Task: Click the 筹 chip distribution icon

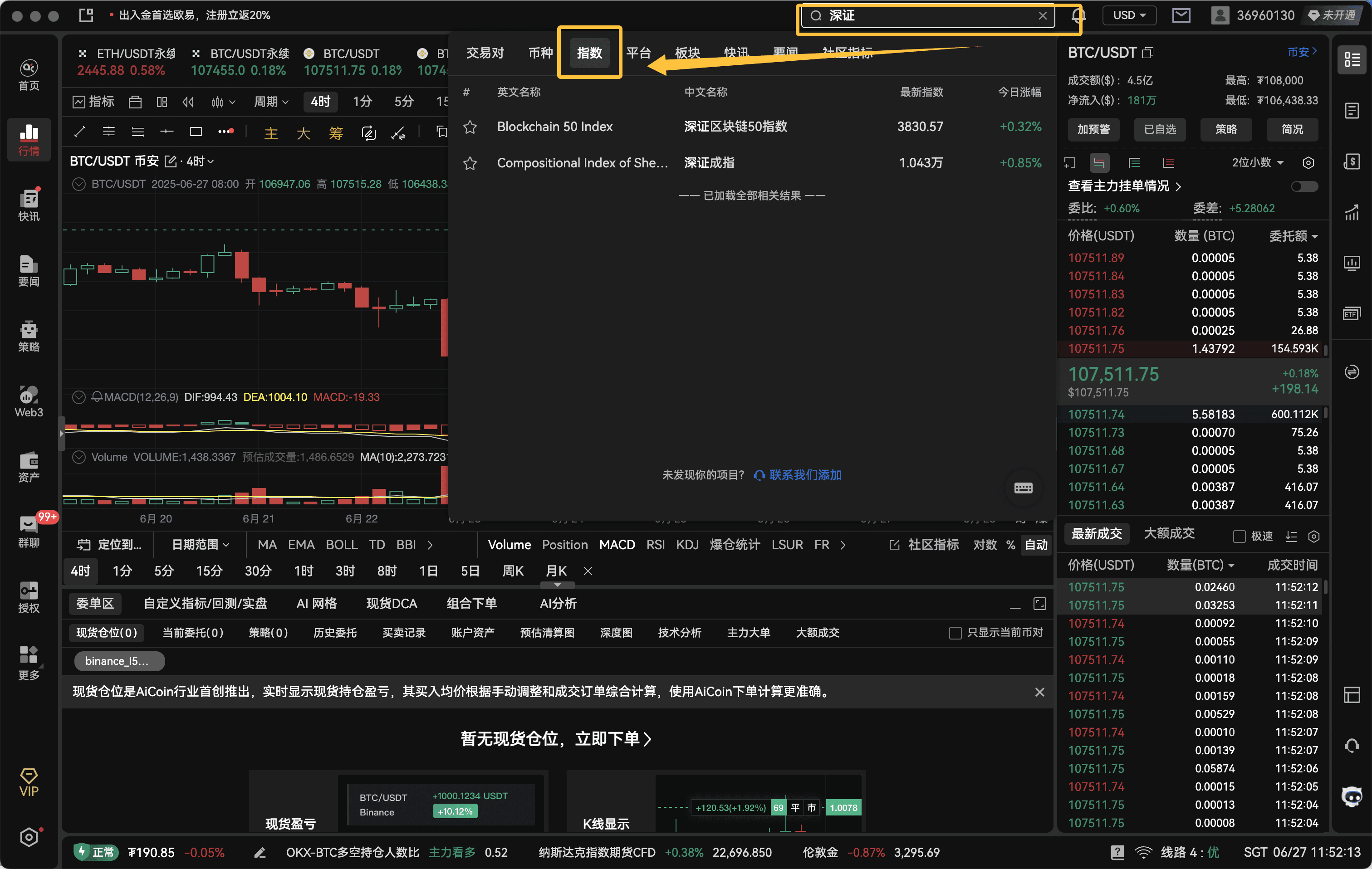Action: pyautogui.click(x=336, y=133)
